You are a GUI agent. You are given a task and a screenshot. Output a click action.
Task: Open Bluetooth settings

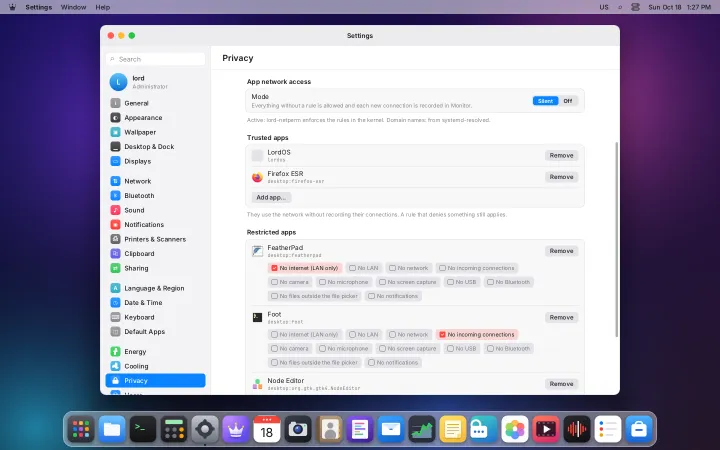point(155,196)
